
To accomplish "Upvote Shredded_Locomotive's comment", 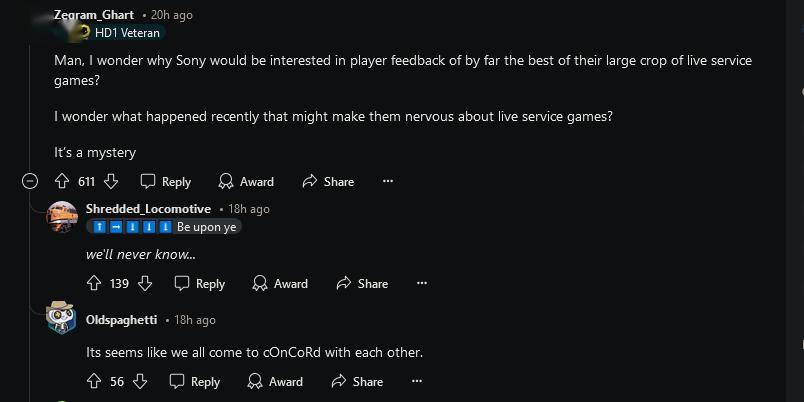I will click(94, 283).
